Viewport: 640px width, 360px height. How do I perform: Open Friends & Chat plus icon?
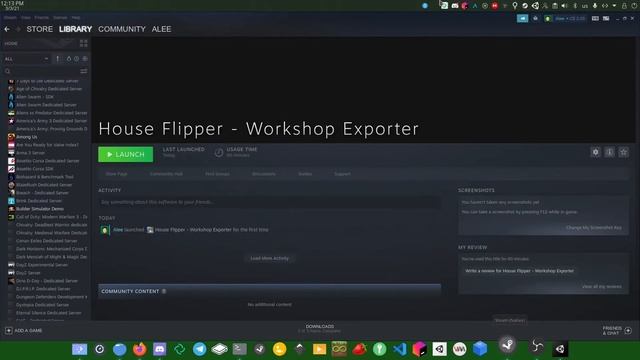tap(628, 331)
